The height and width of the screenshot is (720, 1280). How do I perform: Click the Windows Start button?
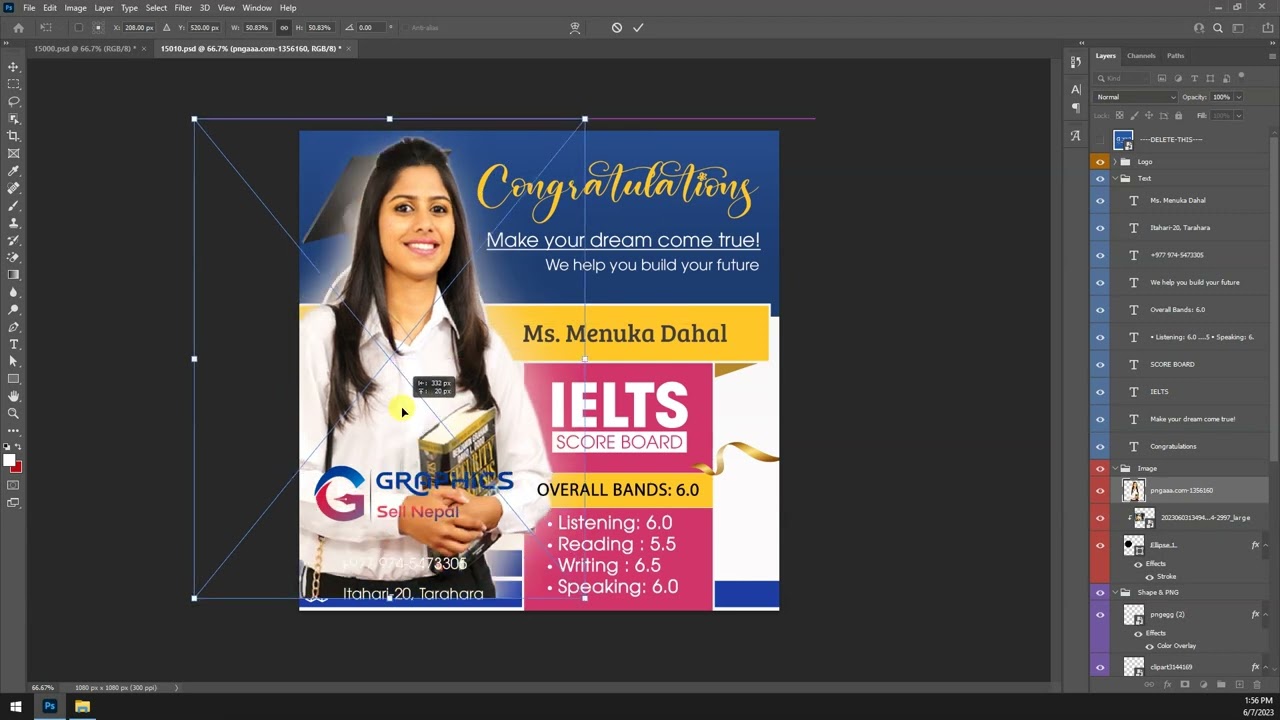click(15, 707)
